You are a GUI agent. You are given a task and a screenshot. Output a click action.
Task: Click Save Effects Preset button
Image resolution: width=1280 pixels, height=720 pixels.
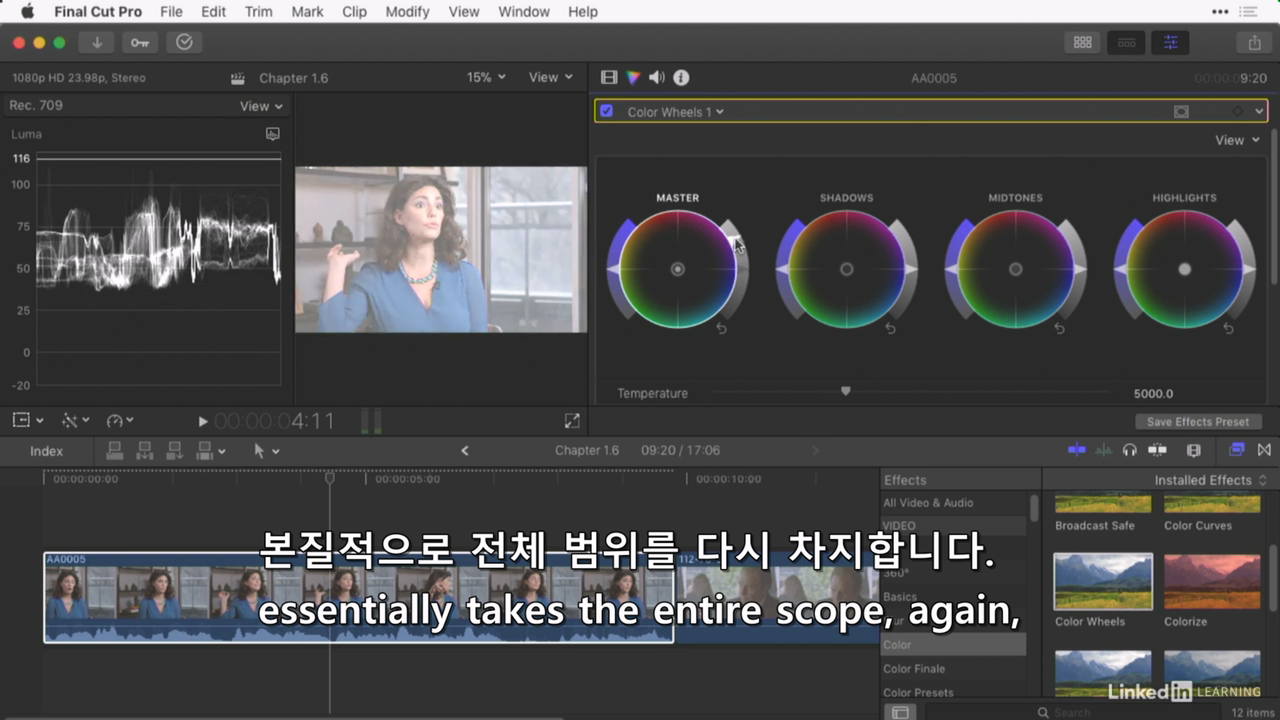point(1198,422)
